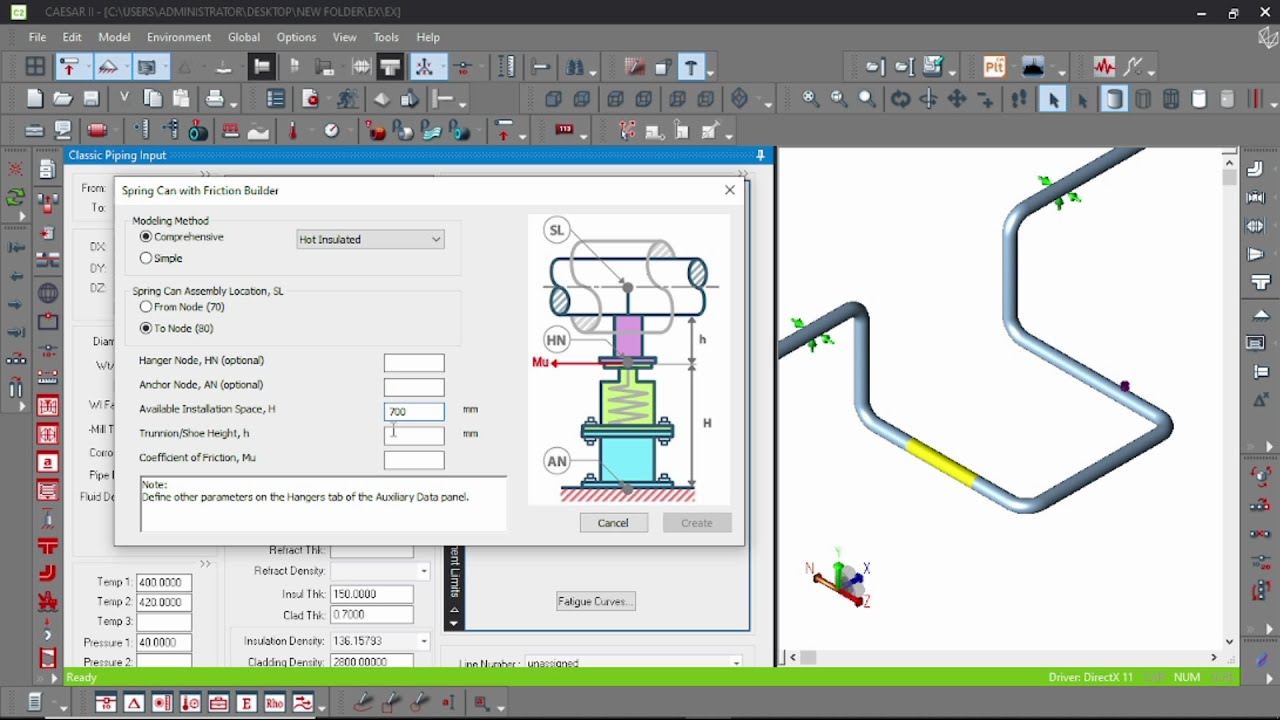The height and width of the screenshot is (720, 1280).
Task: Click the Anchor Node, AN input field
Action: [x=414, y=387]
